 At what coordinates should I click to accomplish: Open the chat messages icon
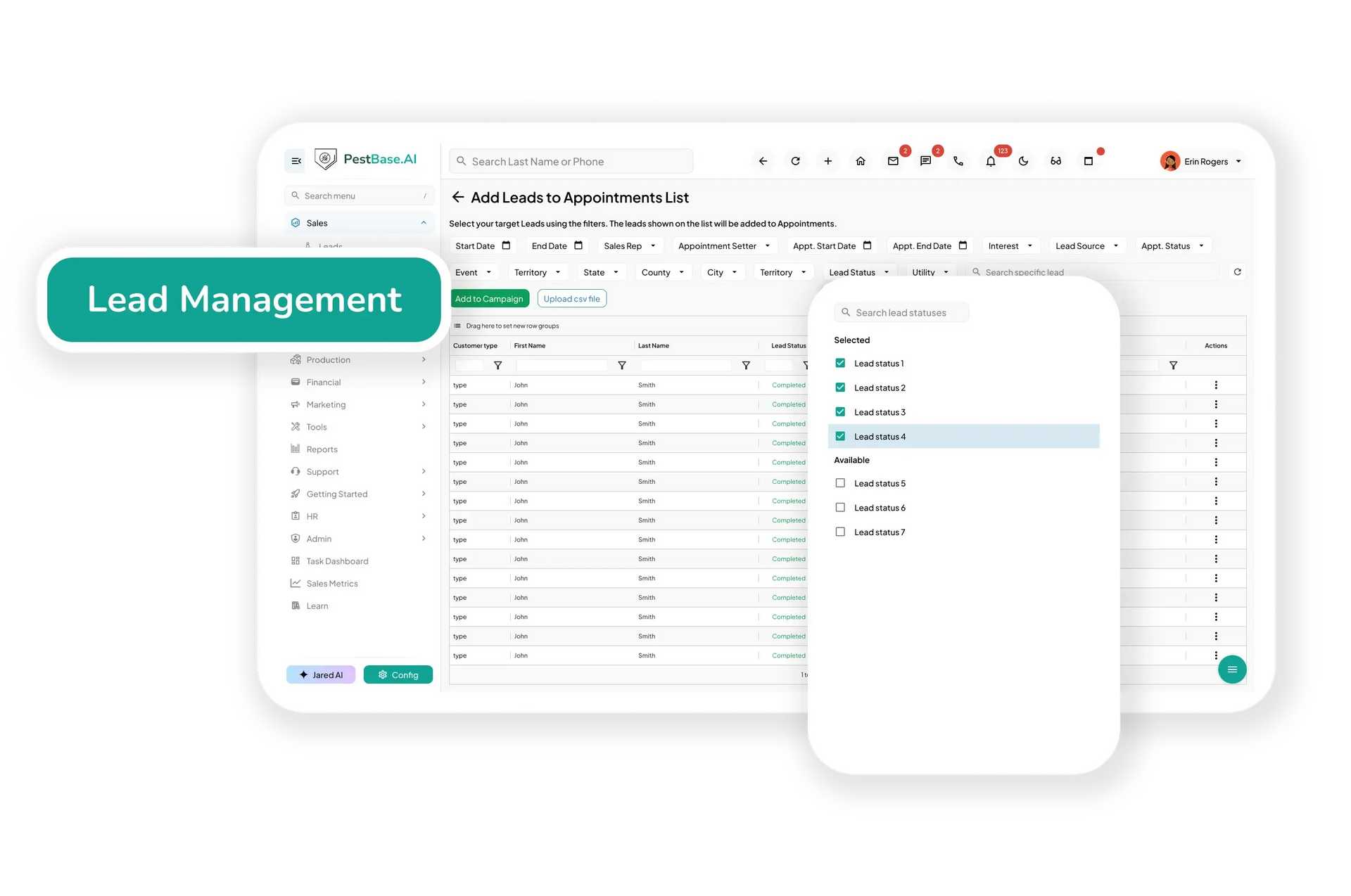pyautogui.click(x=925, y=161)
